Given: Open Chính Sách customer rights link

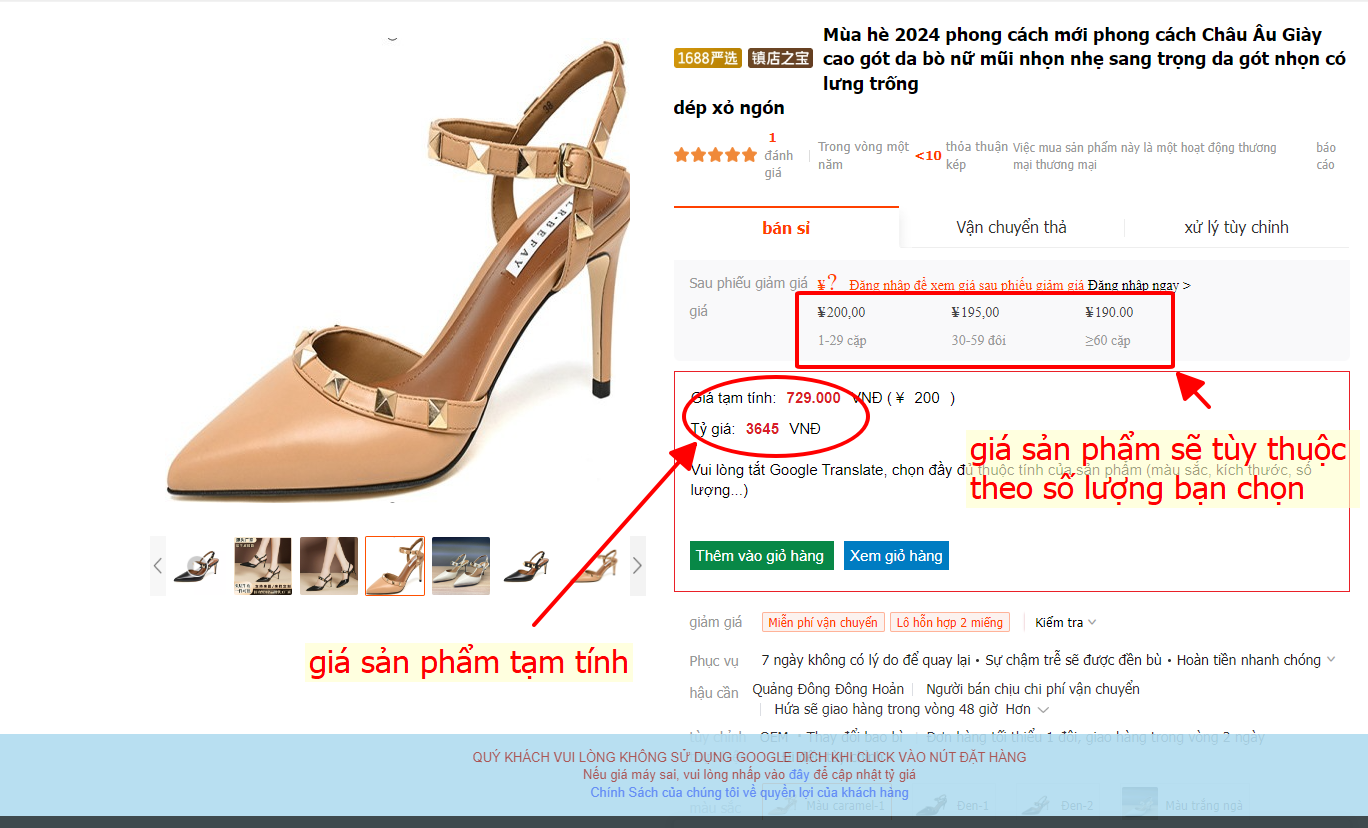Looking at the screenshot, I should coord(749,792).
